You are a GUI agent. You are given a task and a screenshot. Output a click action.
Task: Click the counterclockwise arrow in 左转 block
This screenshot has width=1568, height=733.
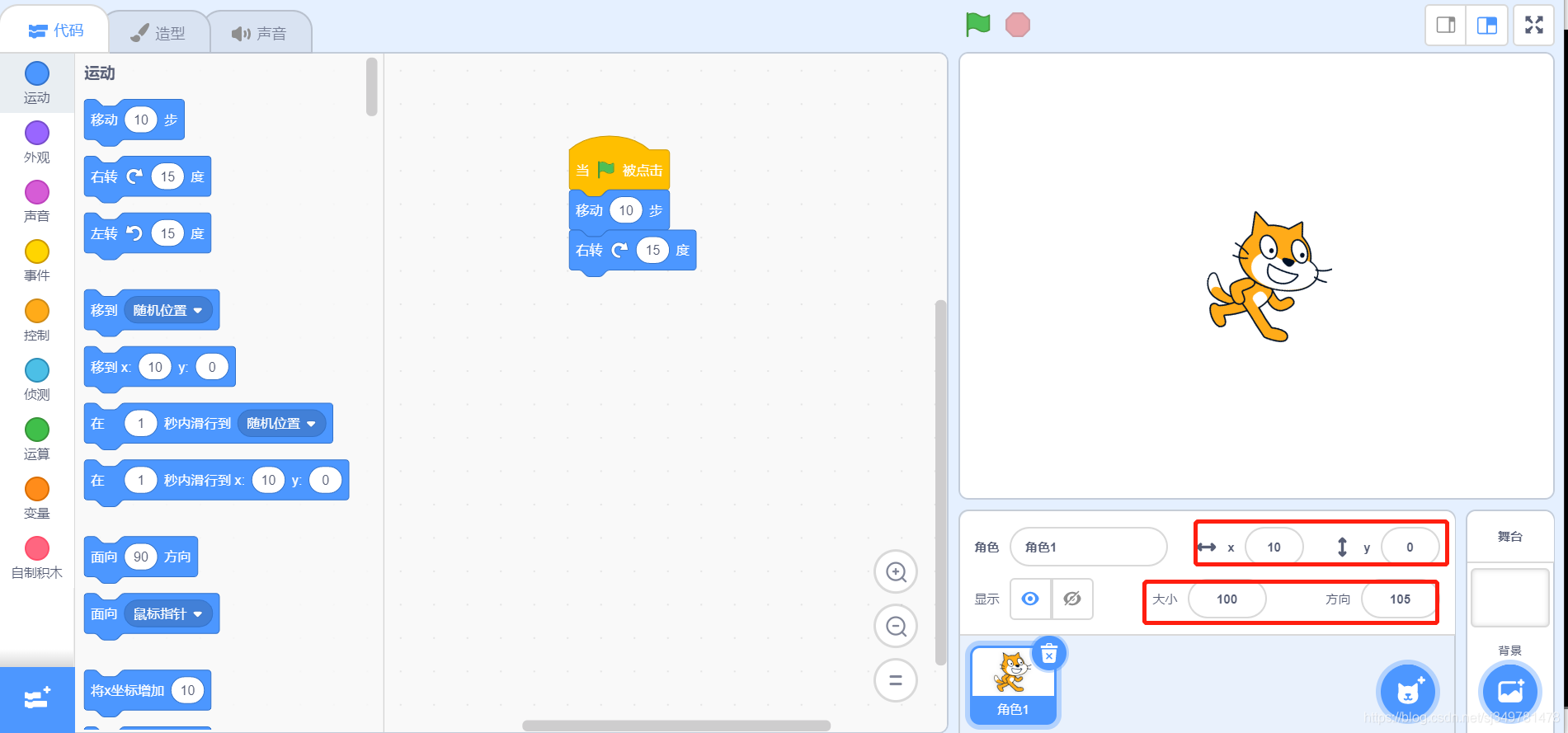(134, 233)
